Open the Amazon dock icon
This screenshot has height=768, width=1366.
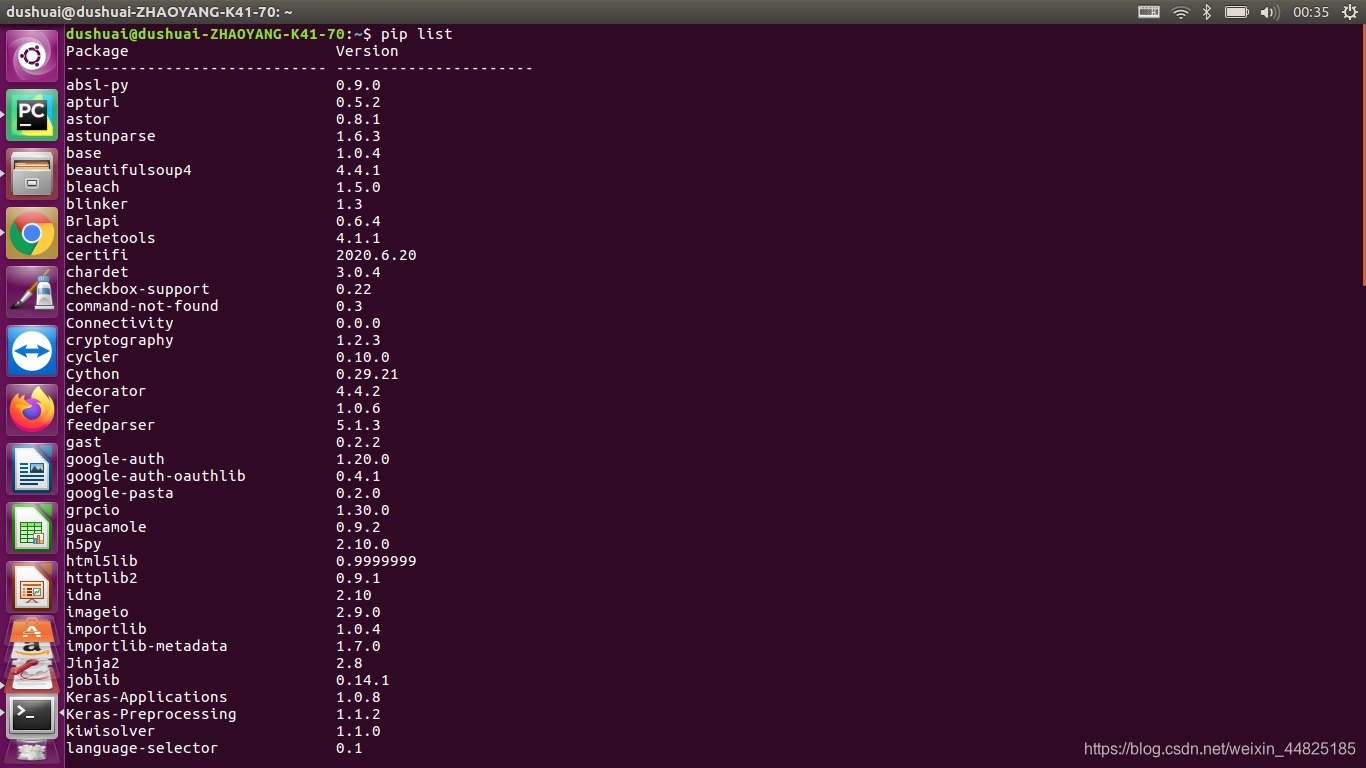[x=32, y=650]
